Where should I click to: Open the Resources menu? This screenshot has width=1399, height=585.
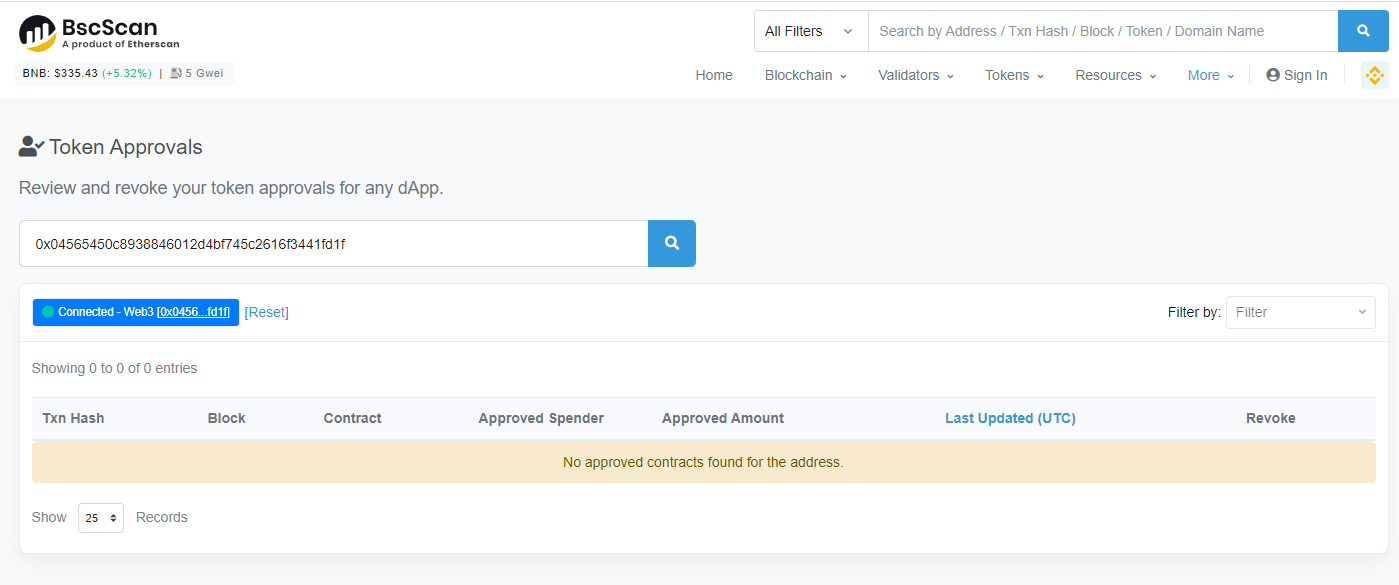[x=1115, y=75]
